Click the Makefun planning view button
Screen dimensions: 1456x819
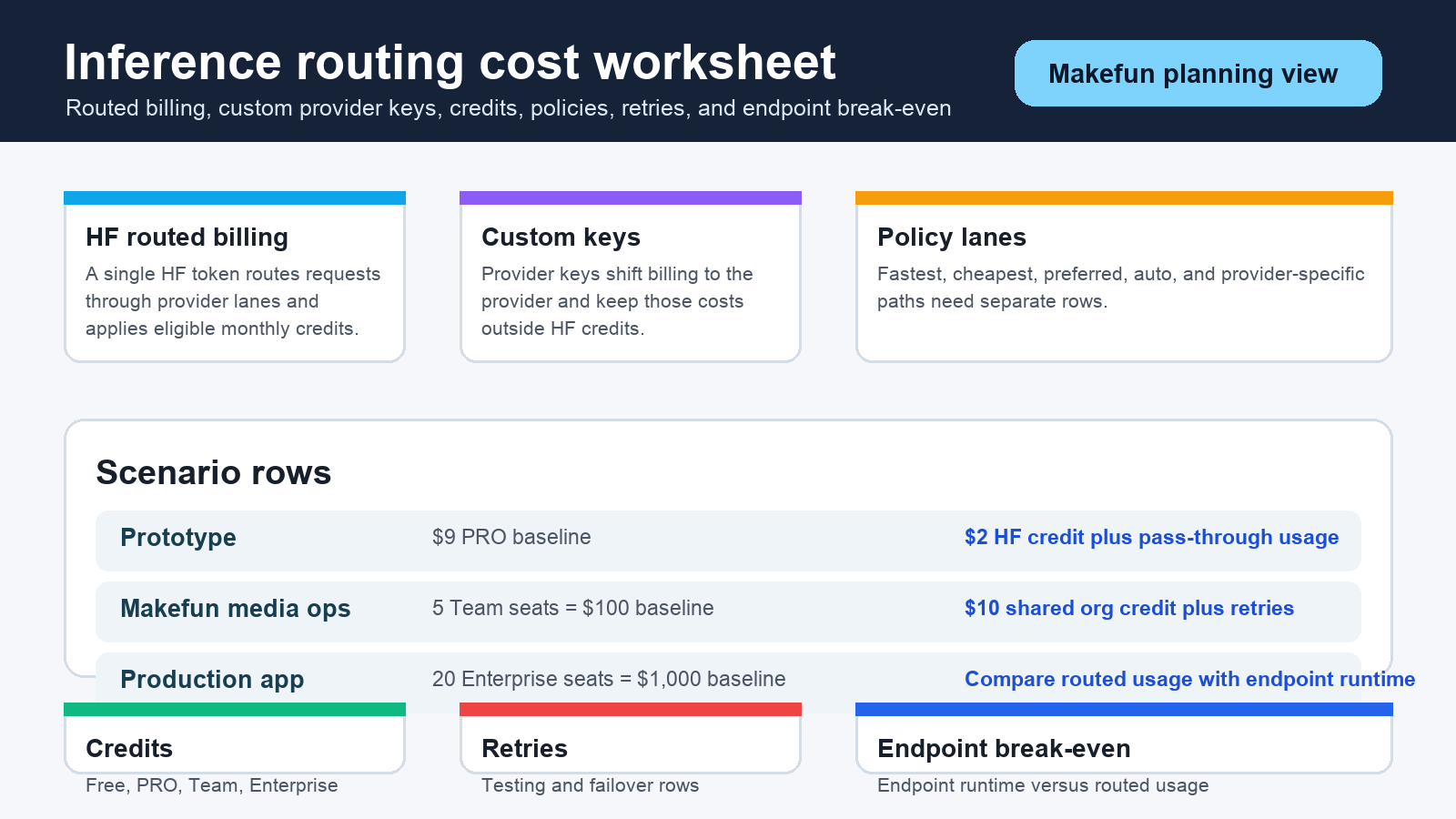(x=1198, y=73)
